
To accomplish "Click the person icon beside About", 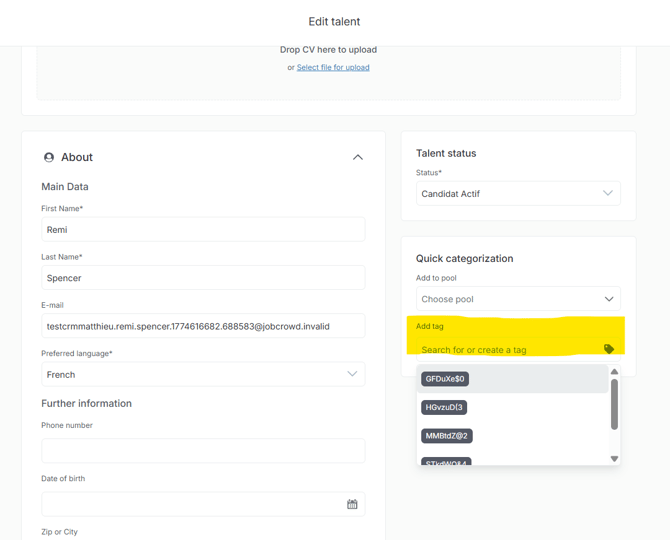I will coord(49,157).
